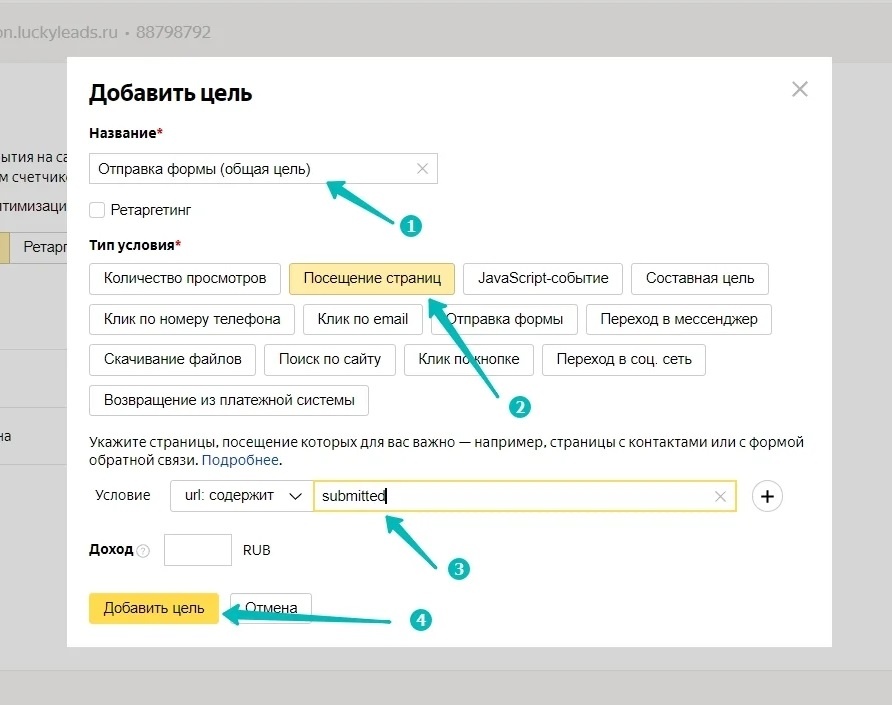Confirm with the yellow Добавить цель button
Viewport: 892px width, 705px height.
tap(154, 608)
